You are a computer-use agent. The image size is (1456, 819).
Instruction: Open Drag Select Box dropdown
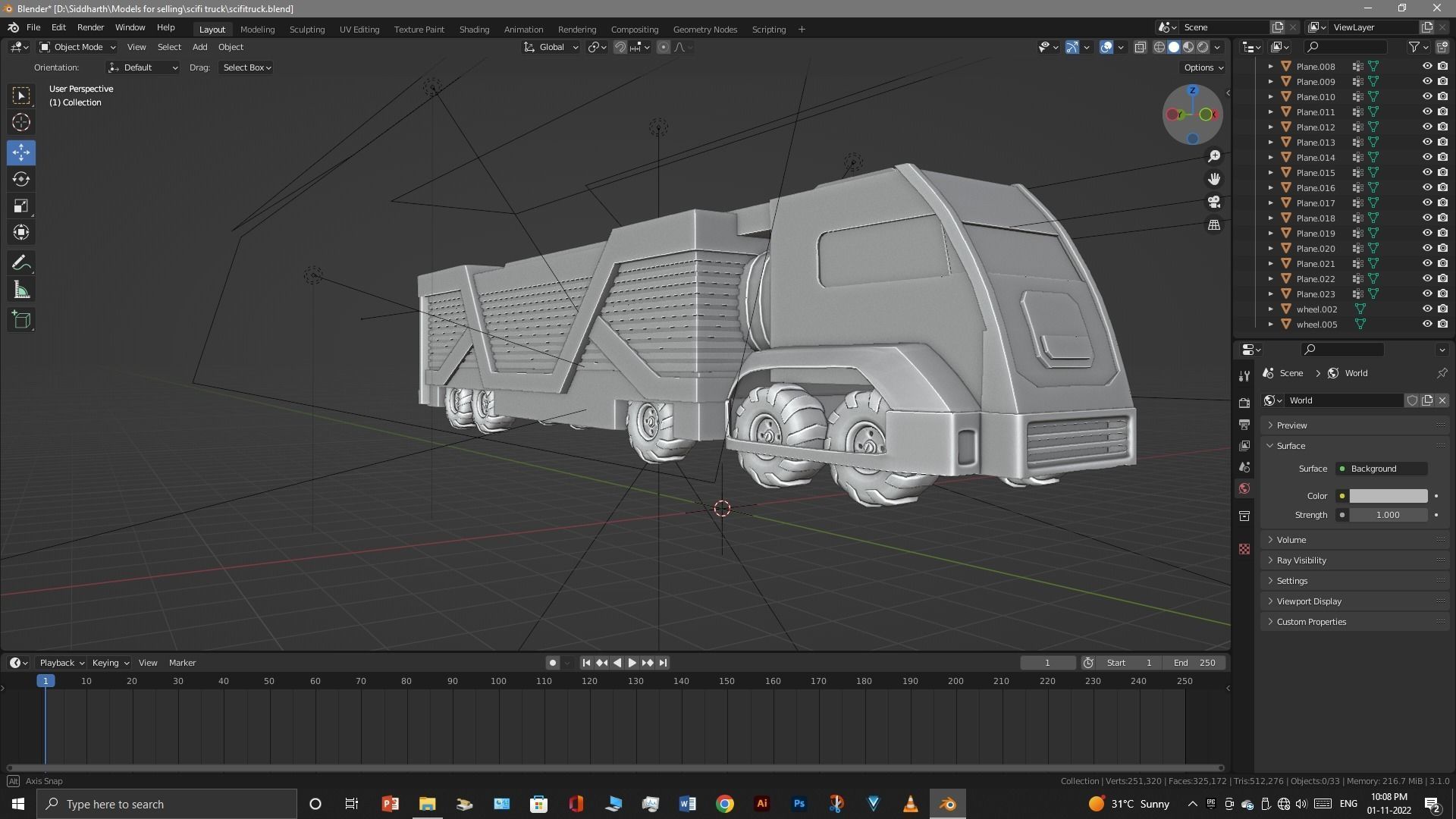click(246, 67)
